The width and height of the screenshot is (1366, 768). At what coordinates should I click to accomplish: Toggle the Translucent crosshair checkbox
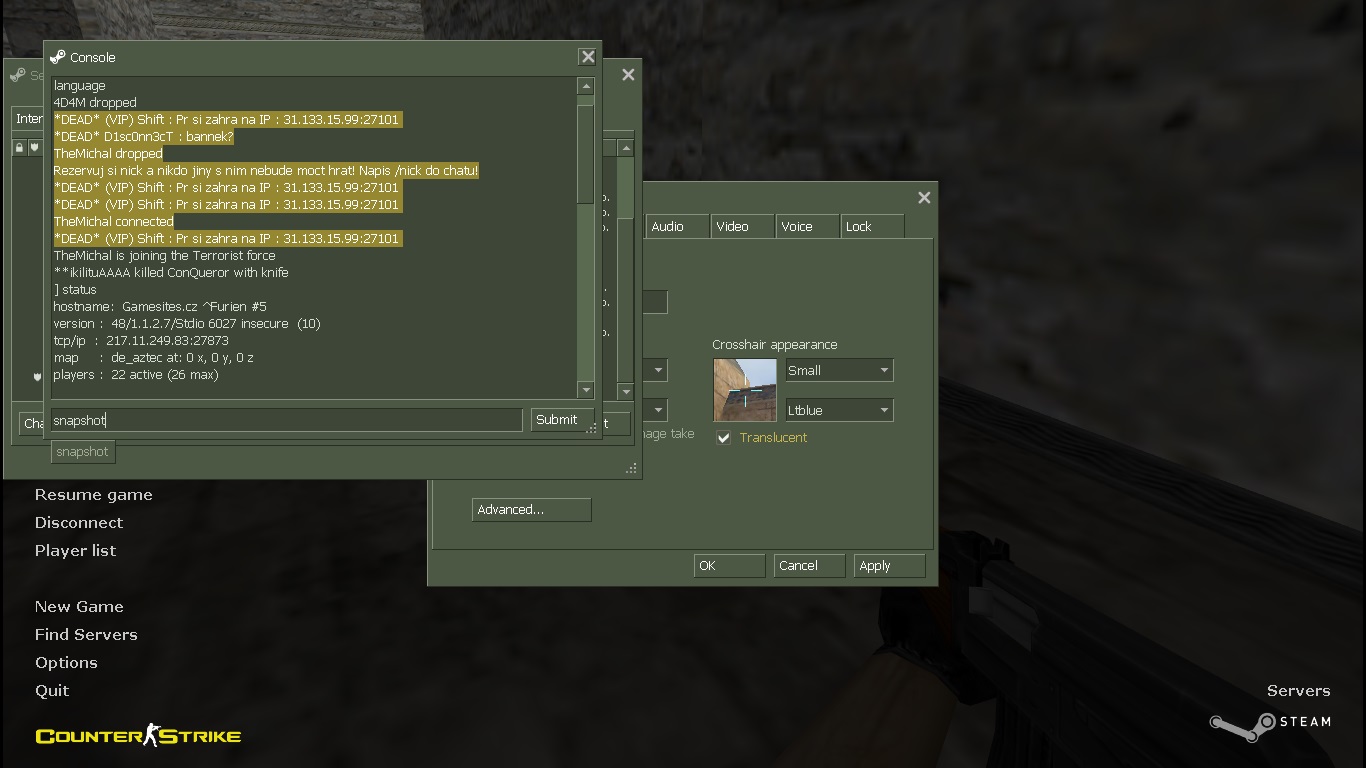[x=724, y=438]
